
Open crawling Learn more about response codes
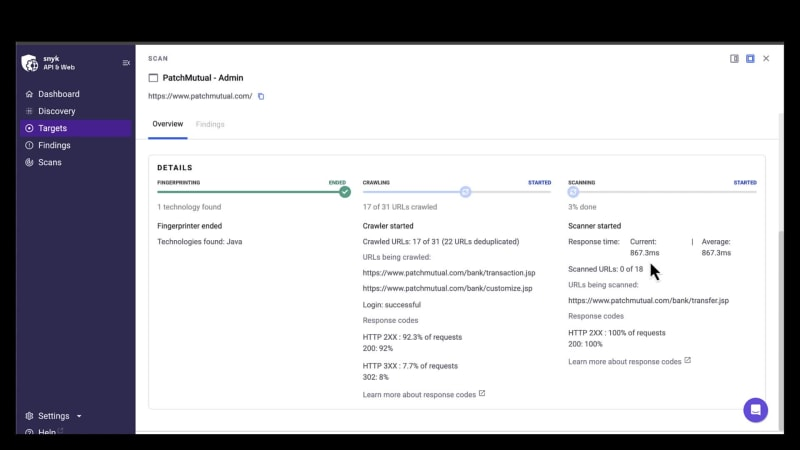(x=419, y=394)
